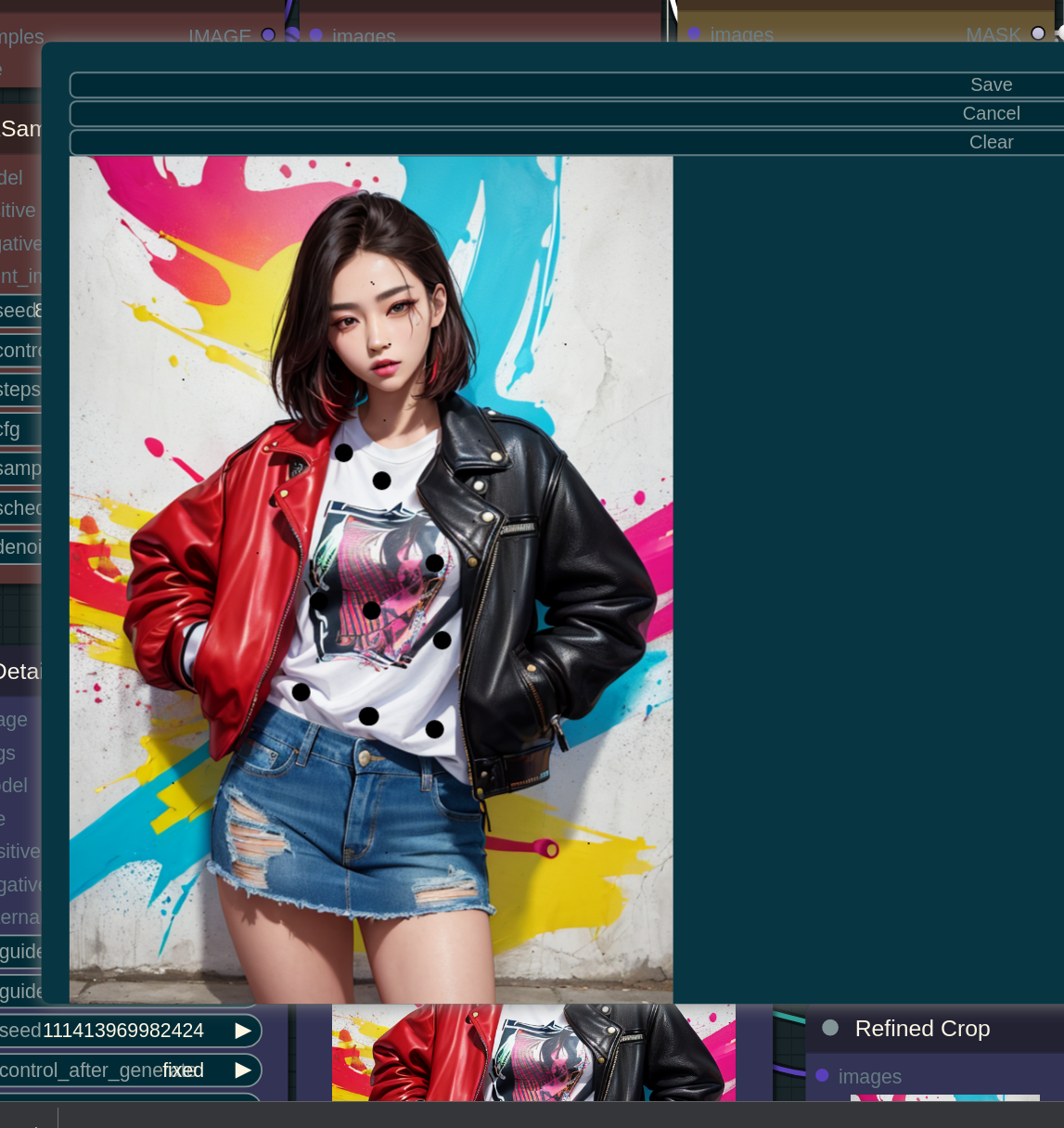Click the purple images input port beside IMAGE
The width and height of the screenshot is (1064, 1128).
tap(316, 35)
